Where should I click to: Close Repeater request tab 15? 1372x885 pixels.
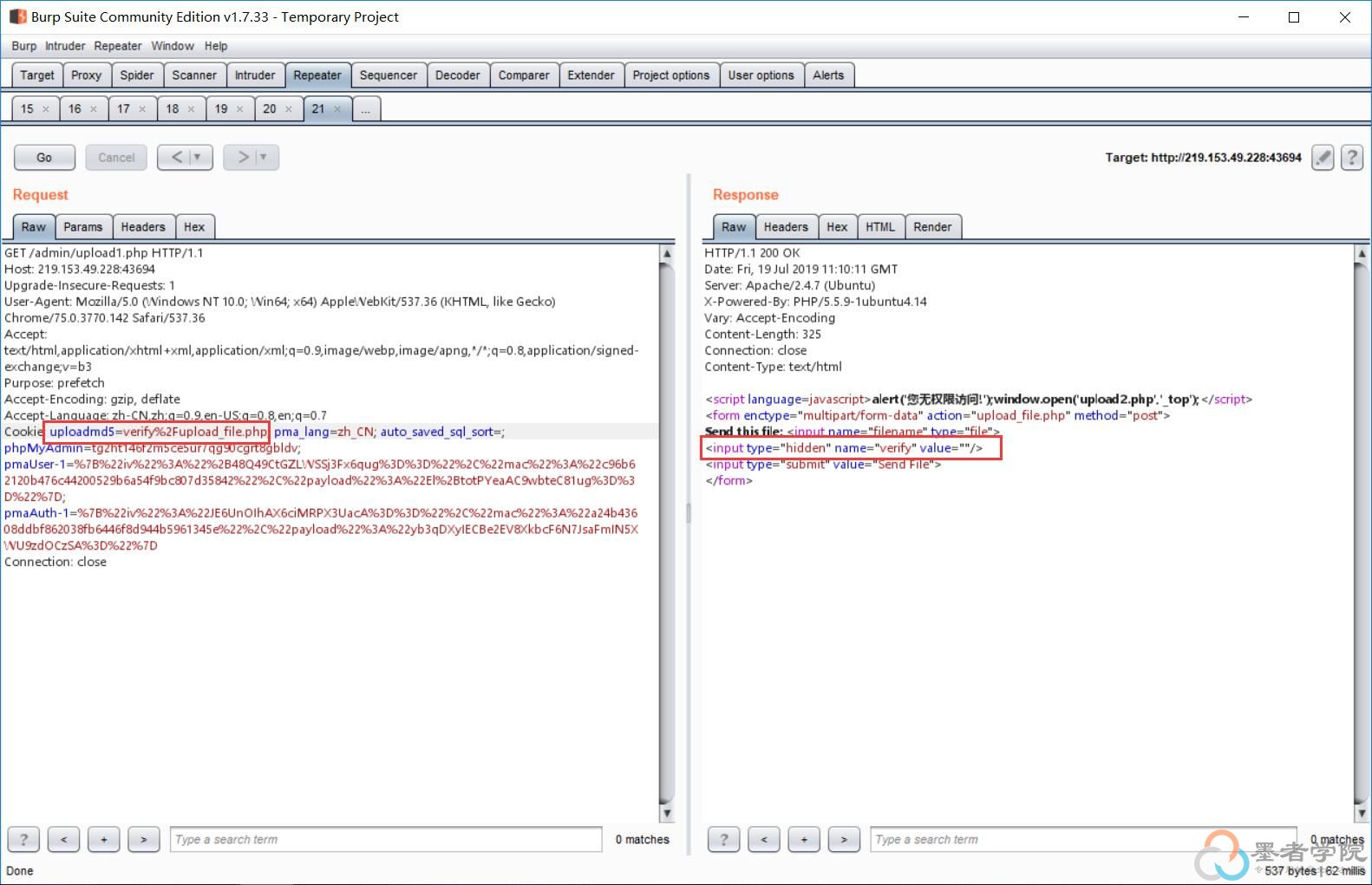tap(46, 109)
